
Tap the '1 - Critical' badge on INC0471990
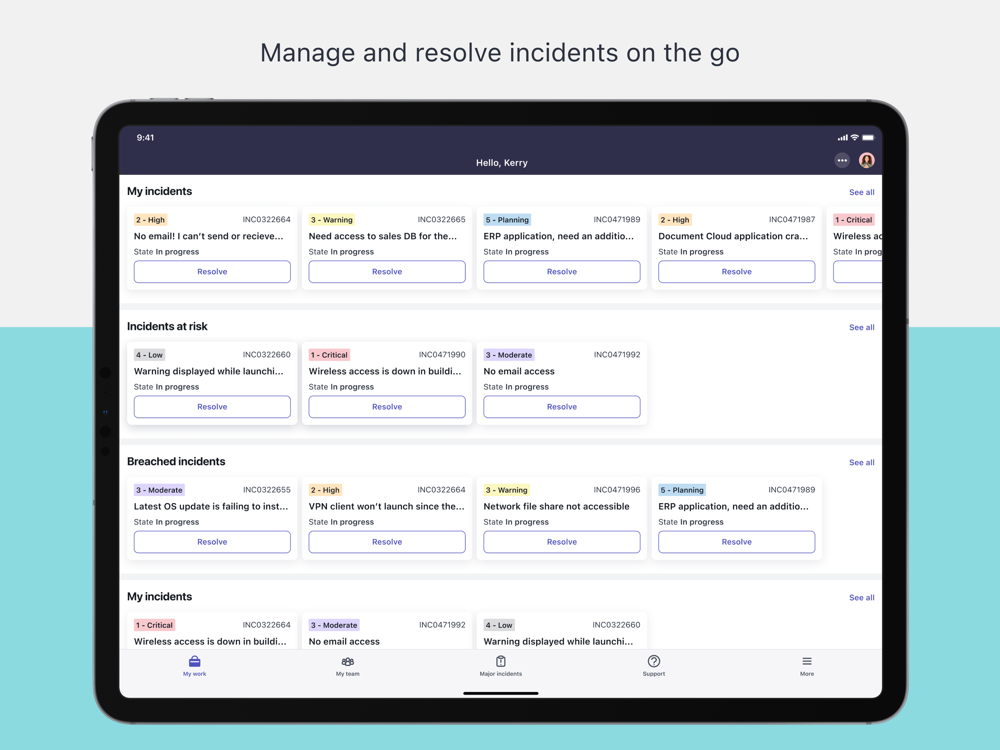coord(329,355)
